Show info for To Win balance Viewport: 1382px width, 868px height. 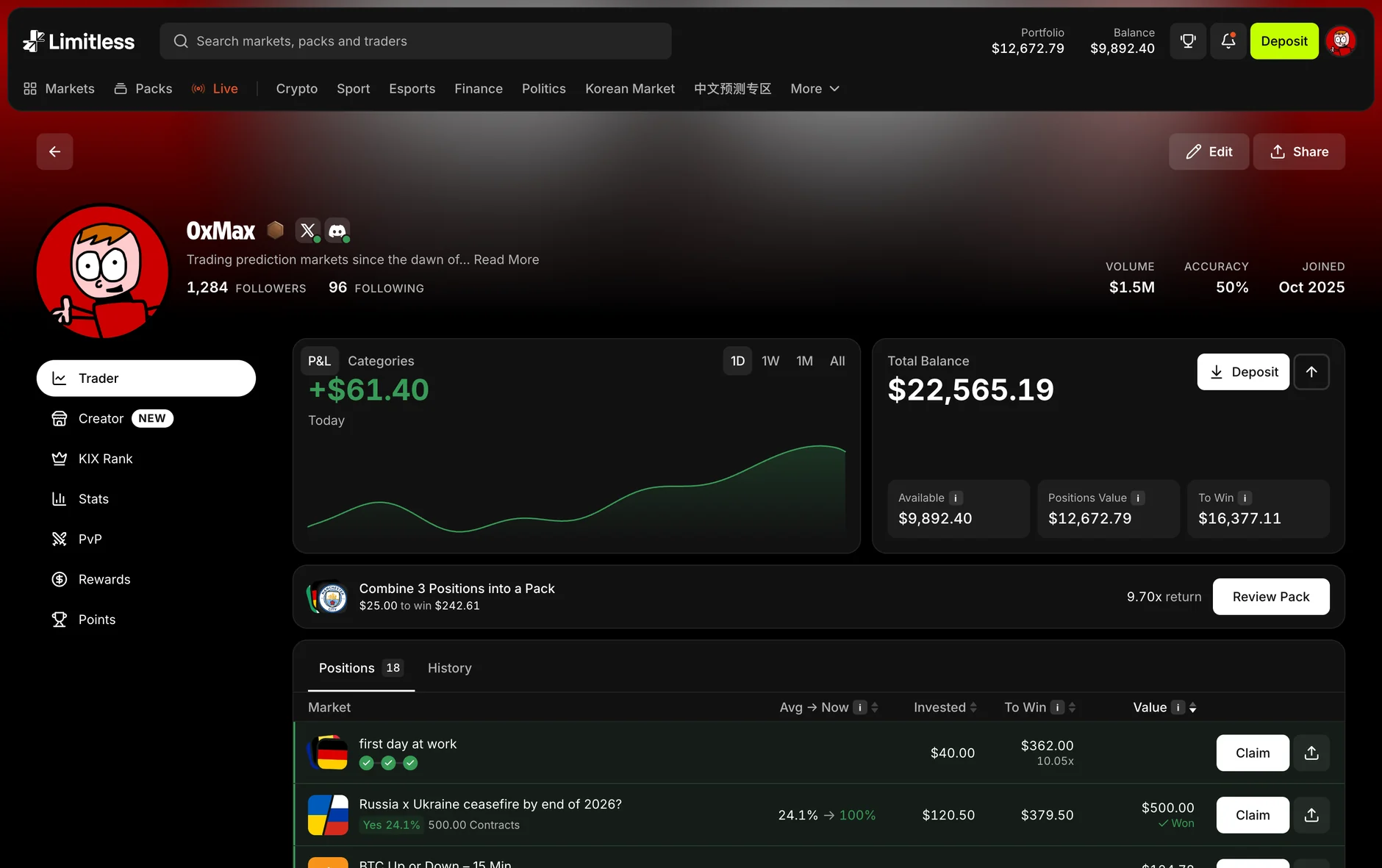(1245, 498)
